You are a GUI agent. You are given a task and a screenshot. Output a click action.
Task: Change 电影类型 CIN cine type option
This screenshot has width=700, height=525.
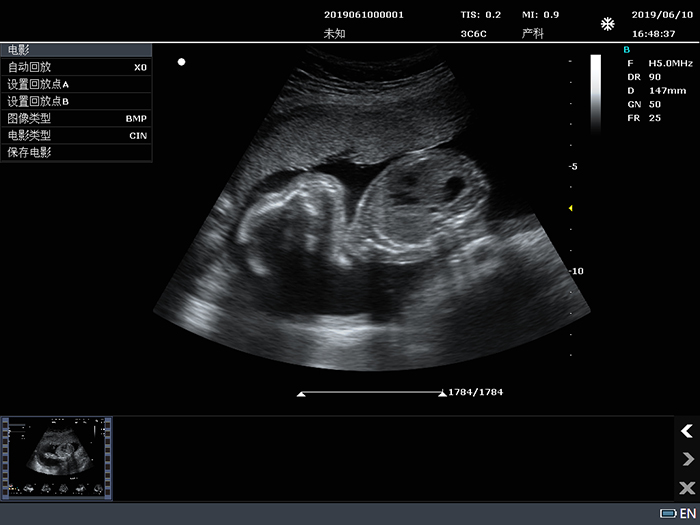(76, 135)
